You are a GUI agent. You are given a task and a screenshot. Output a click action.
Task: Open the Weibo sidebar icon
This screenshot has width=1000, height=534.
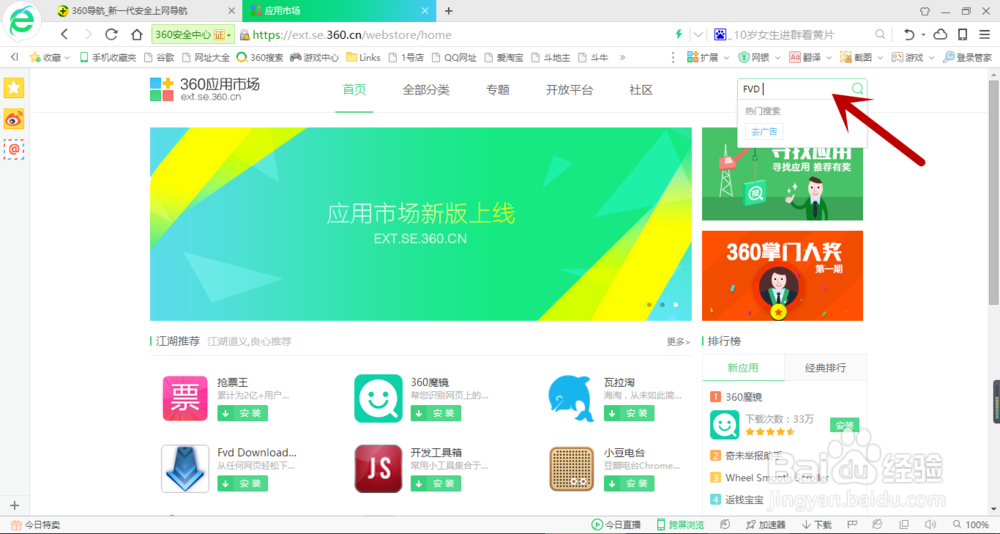pos(14,119)
